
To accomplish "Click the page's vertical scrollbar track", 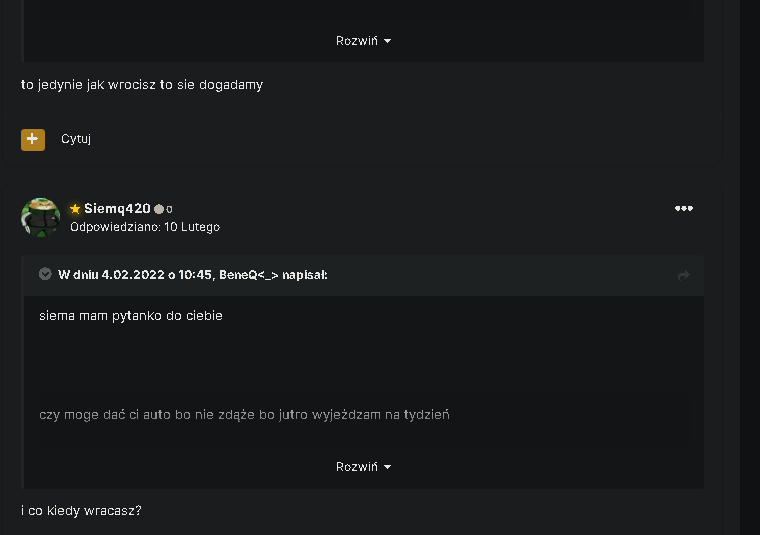I will click(750, 268).
